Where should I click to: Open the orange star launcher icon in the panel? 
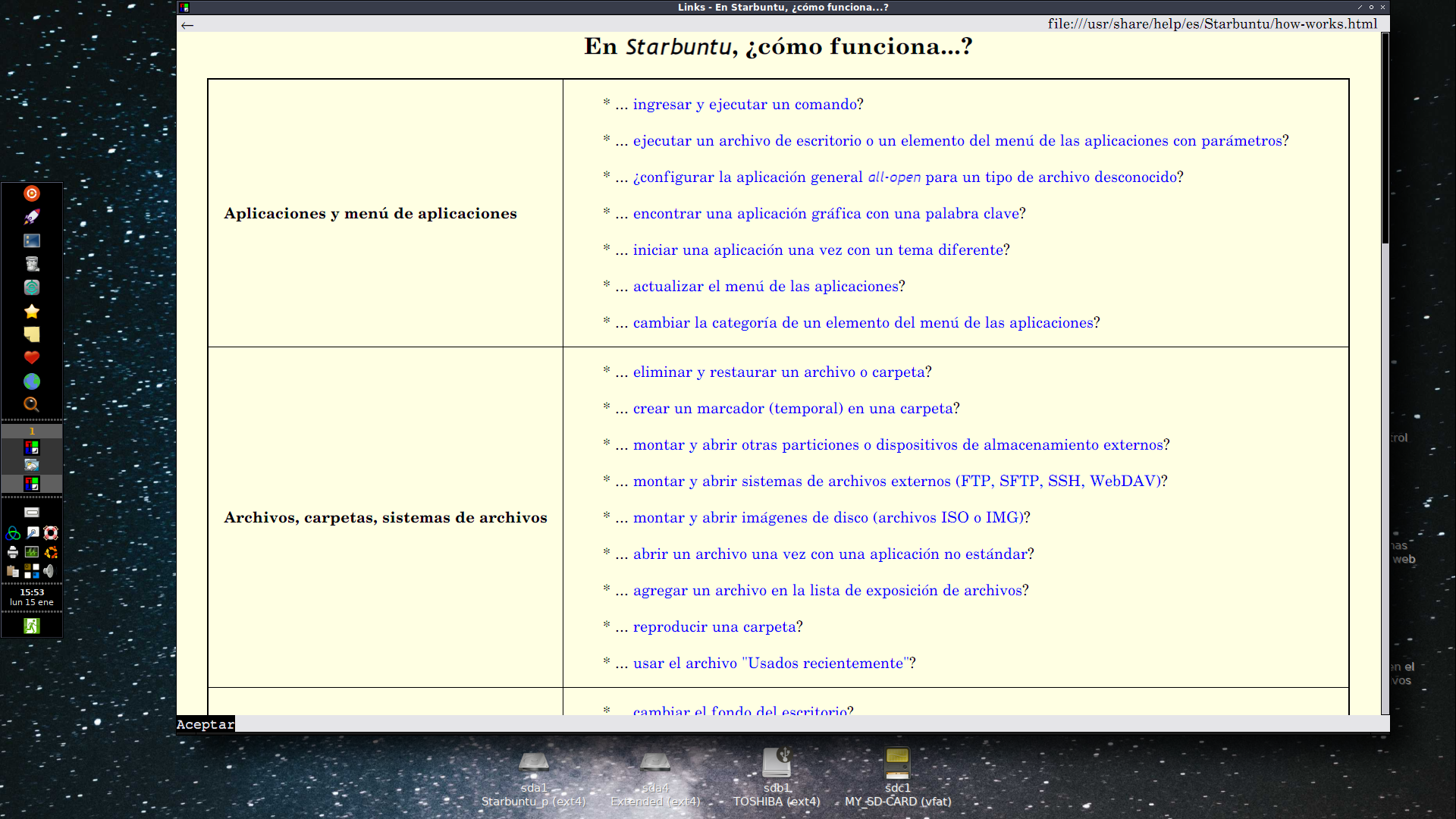point(32,193)
